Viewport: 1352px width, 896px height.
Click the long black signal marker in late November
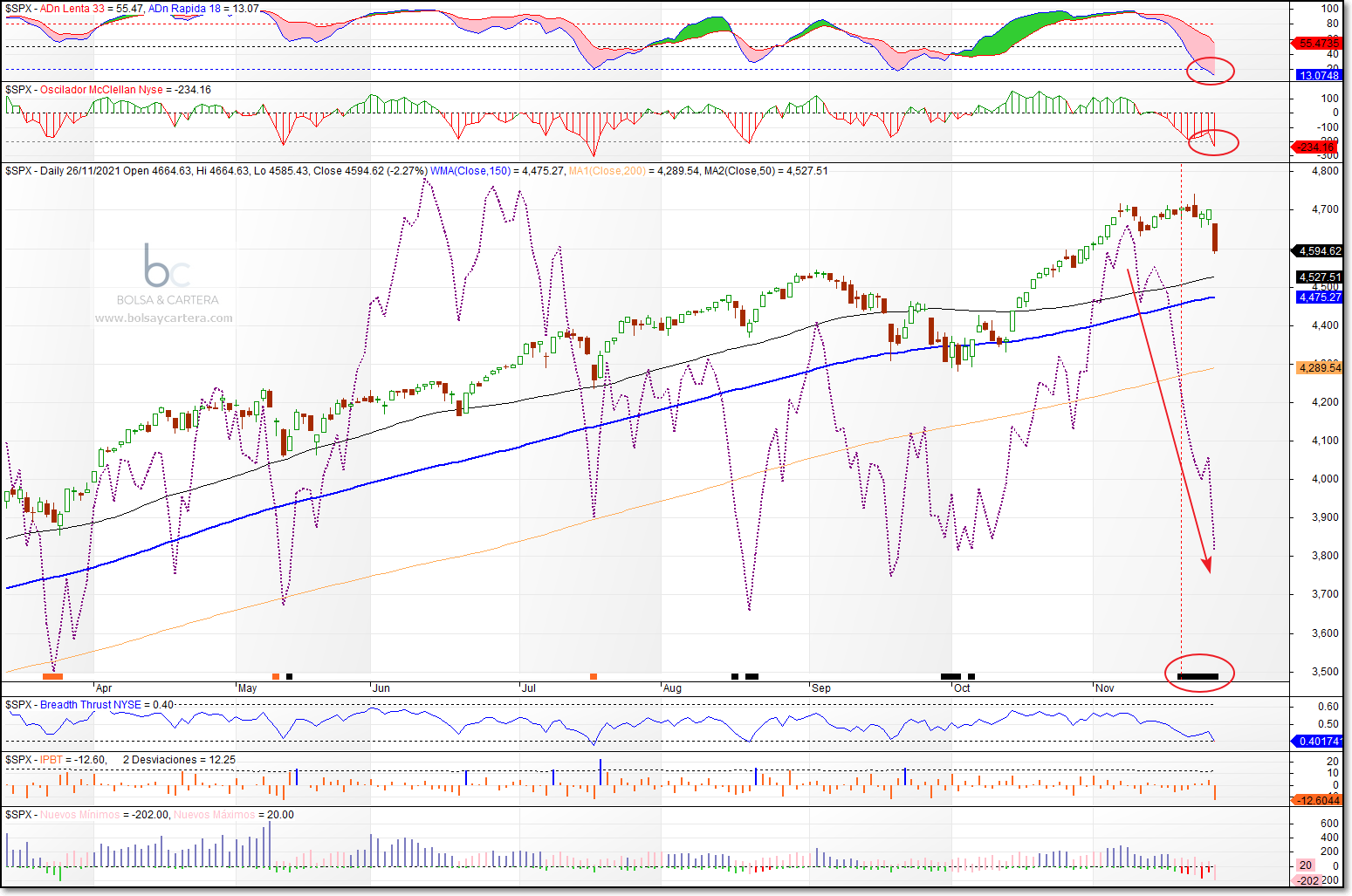click(1198, 676)
